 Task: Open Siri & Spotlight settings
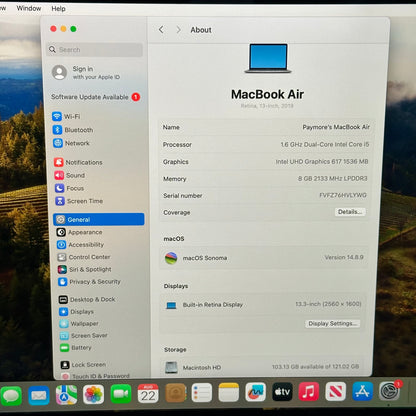[85, 269]
